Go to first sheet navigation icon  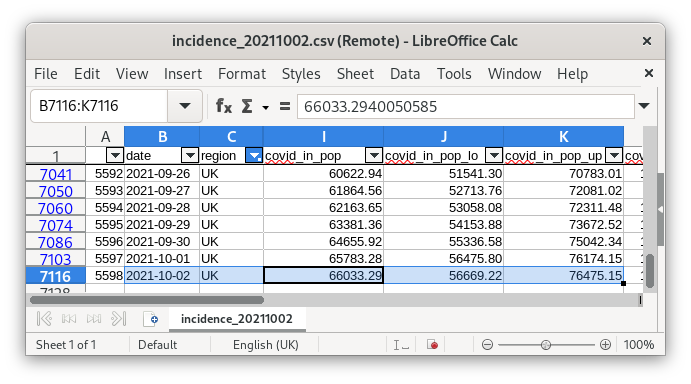tap(45, 318)
